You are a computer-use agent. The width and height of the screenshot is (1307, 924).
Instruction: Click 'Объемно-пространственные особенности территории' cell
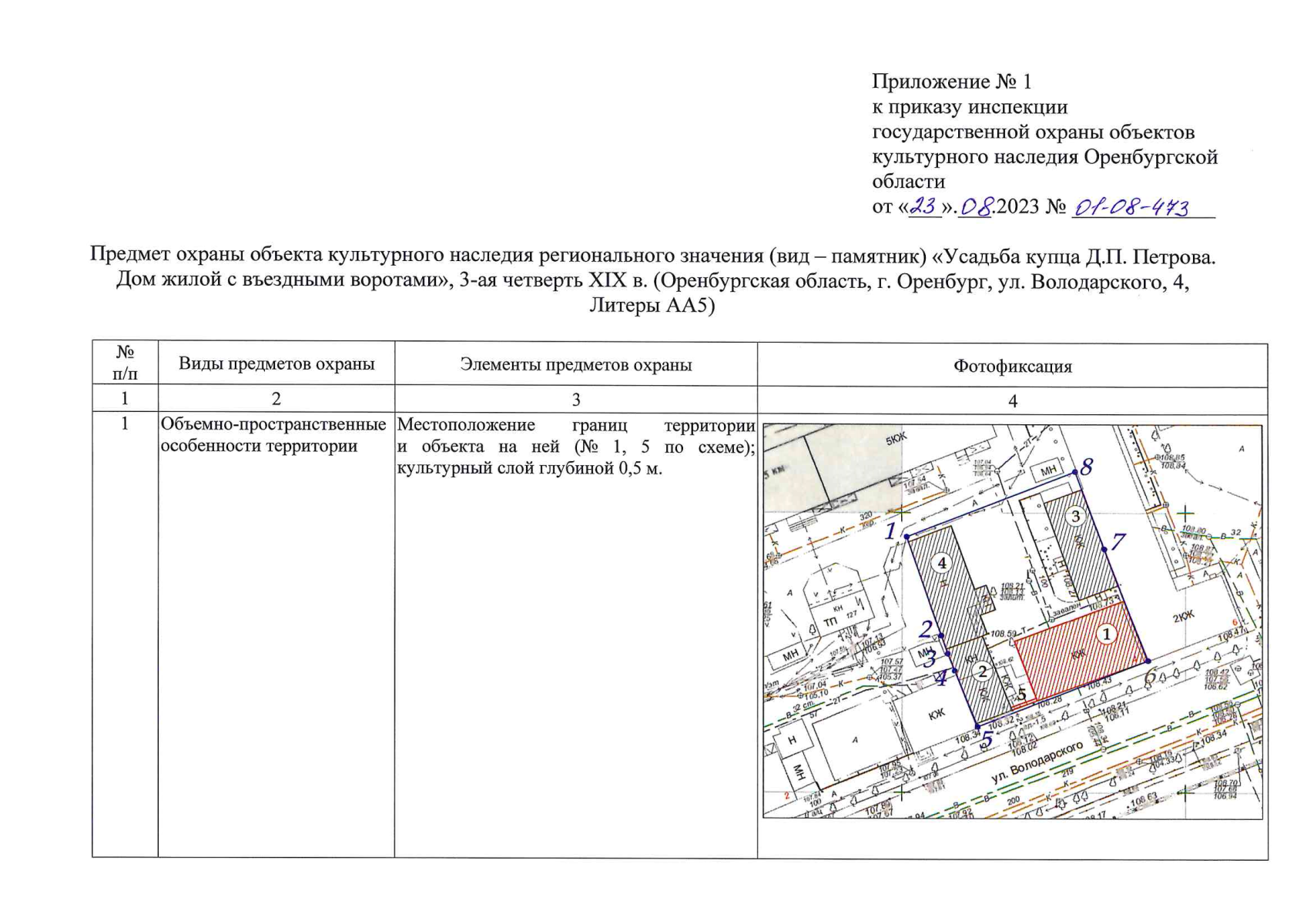273,436
